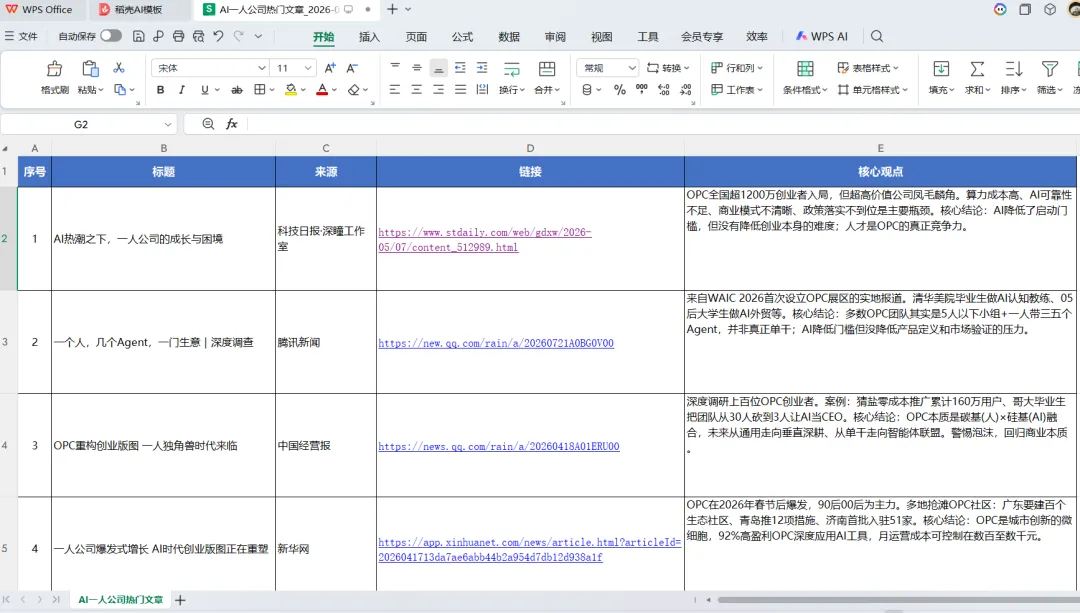Screen dimensions: 1080x613
Task: Align text left horizontally
Action: 395,90
